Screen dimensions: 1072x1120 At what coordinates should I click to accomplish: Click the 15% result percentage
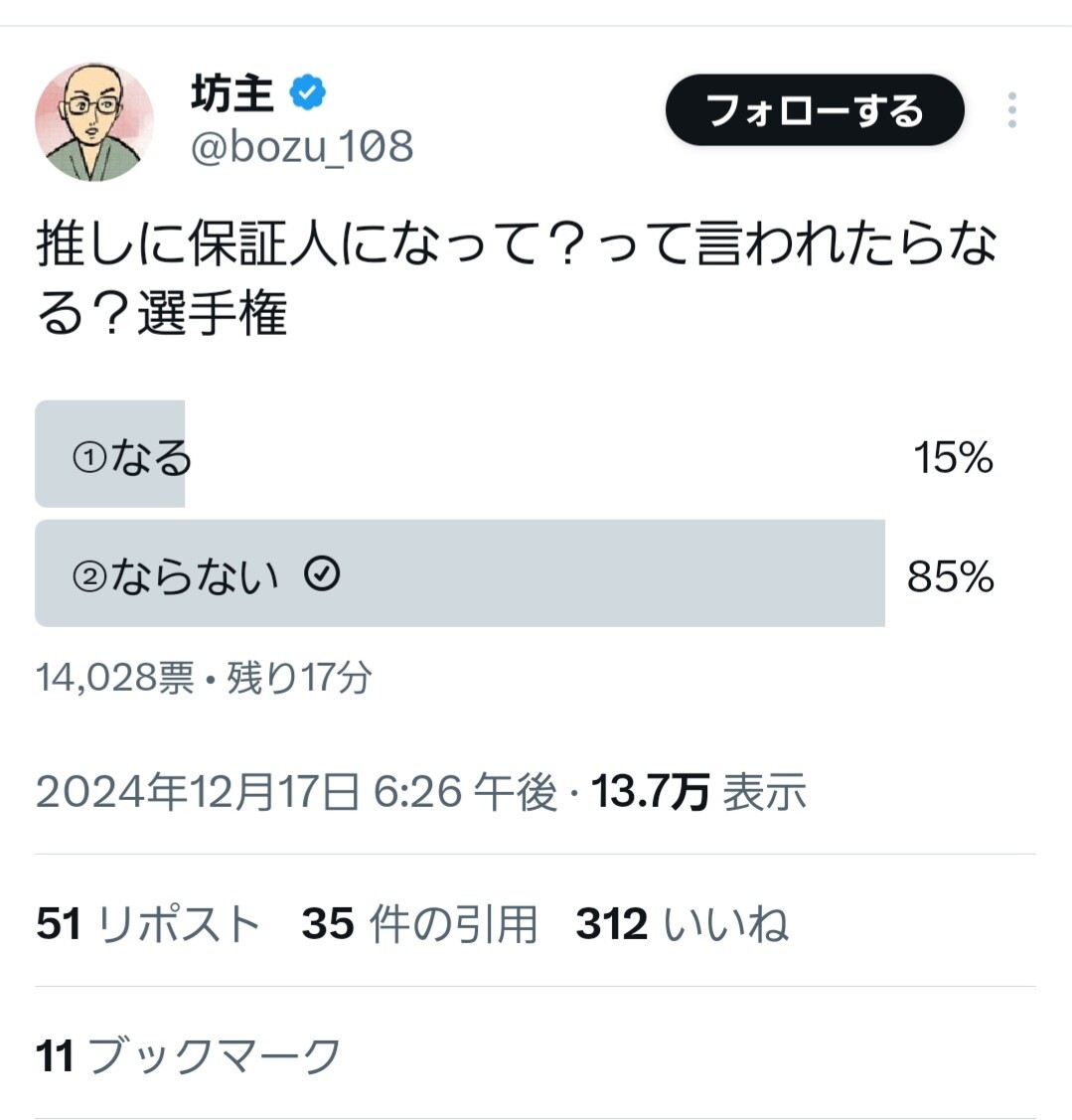point(953,457)
